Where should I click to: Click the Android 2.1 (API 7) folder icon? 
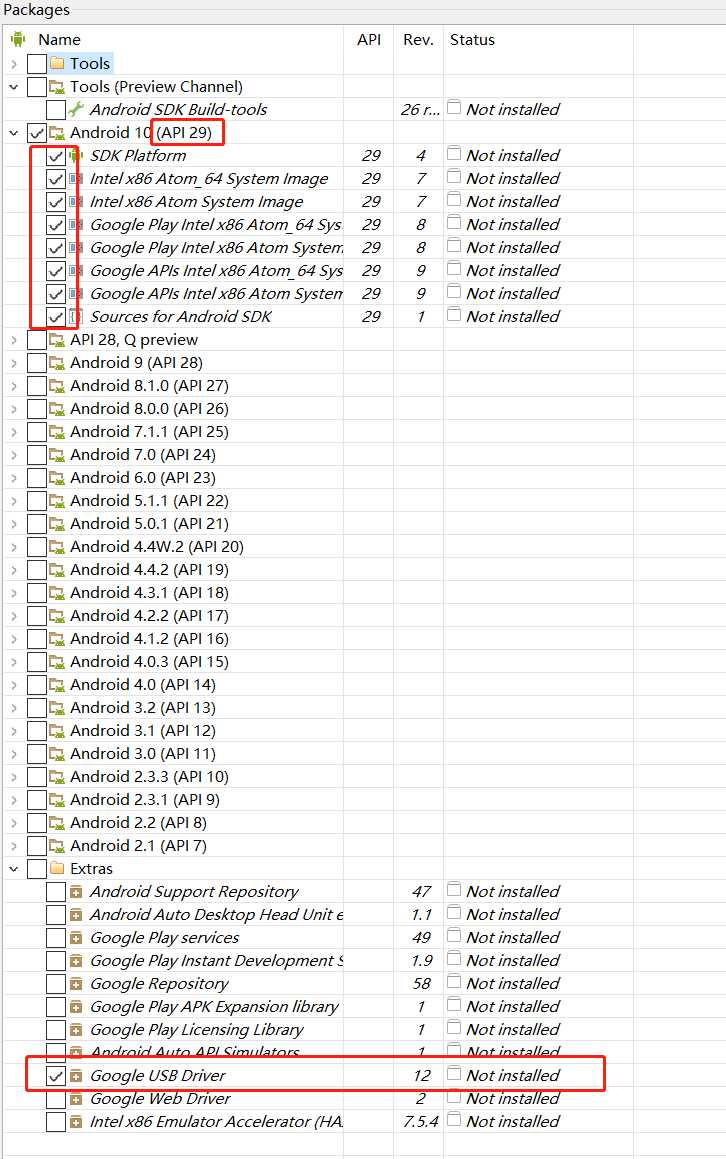coord(57,846)
